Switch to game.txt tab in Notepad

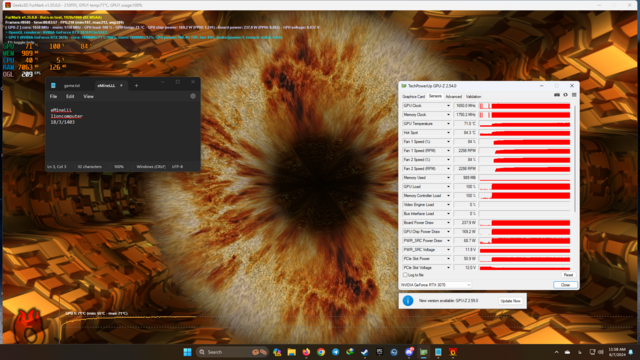pyautogui.click(x=72, y=86)
